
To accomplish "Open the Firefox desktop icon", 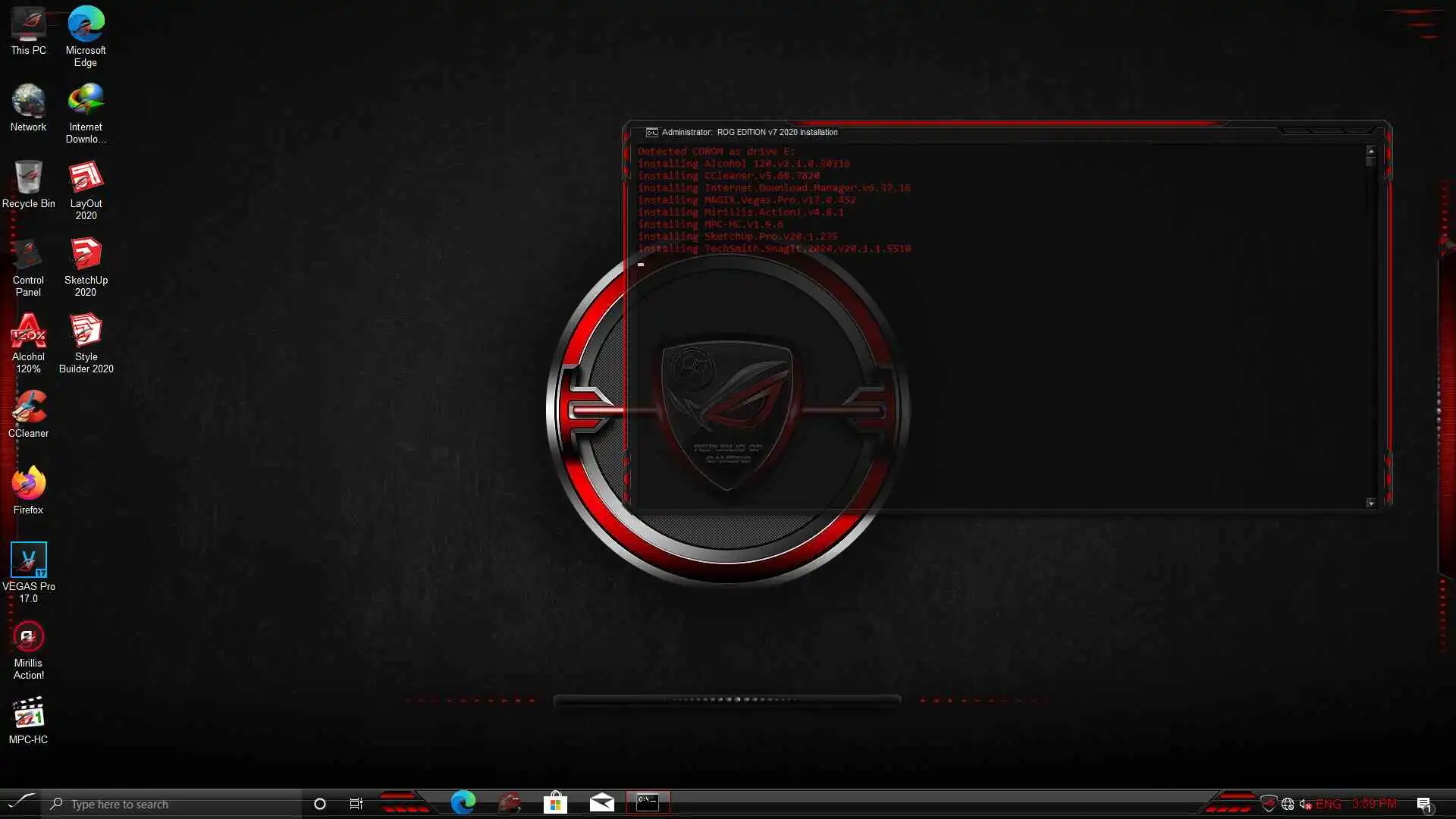I will (28, 485).
